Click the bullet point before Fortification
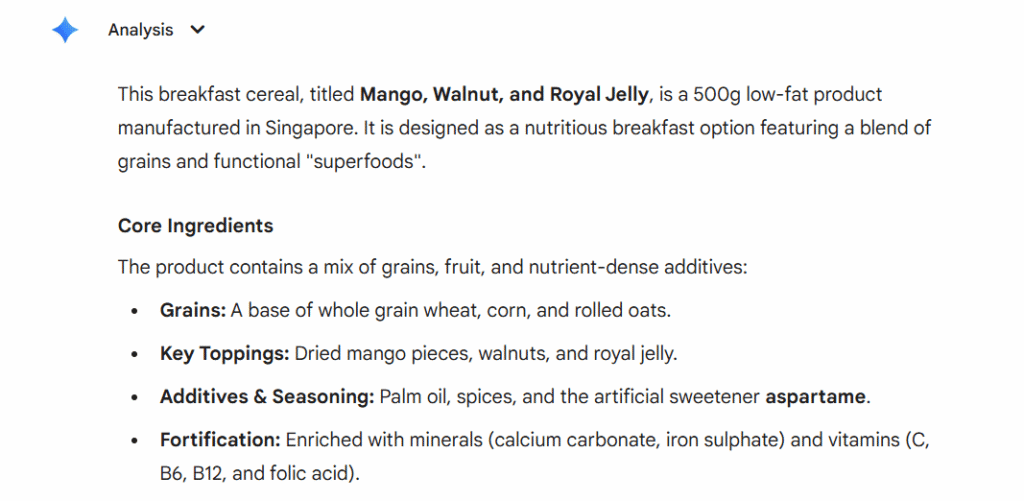The height and width of the screenshot is (501, 1024). tap(135, 440)
